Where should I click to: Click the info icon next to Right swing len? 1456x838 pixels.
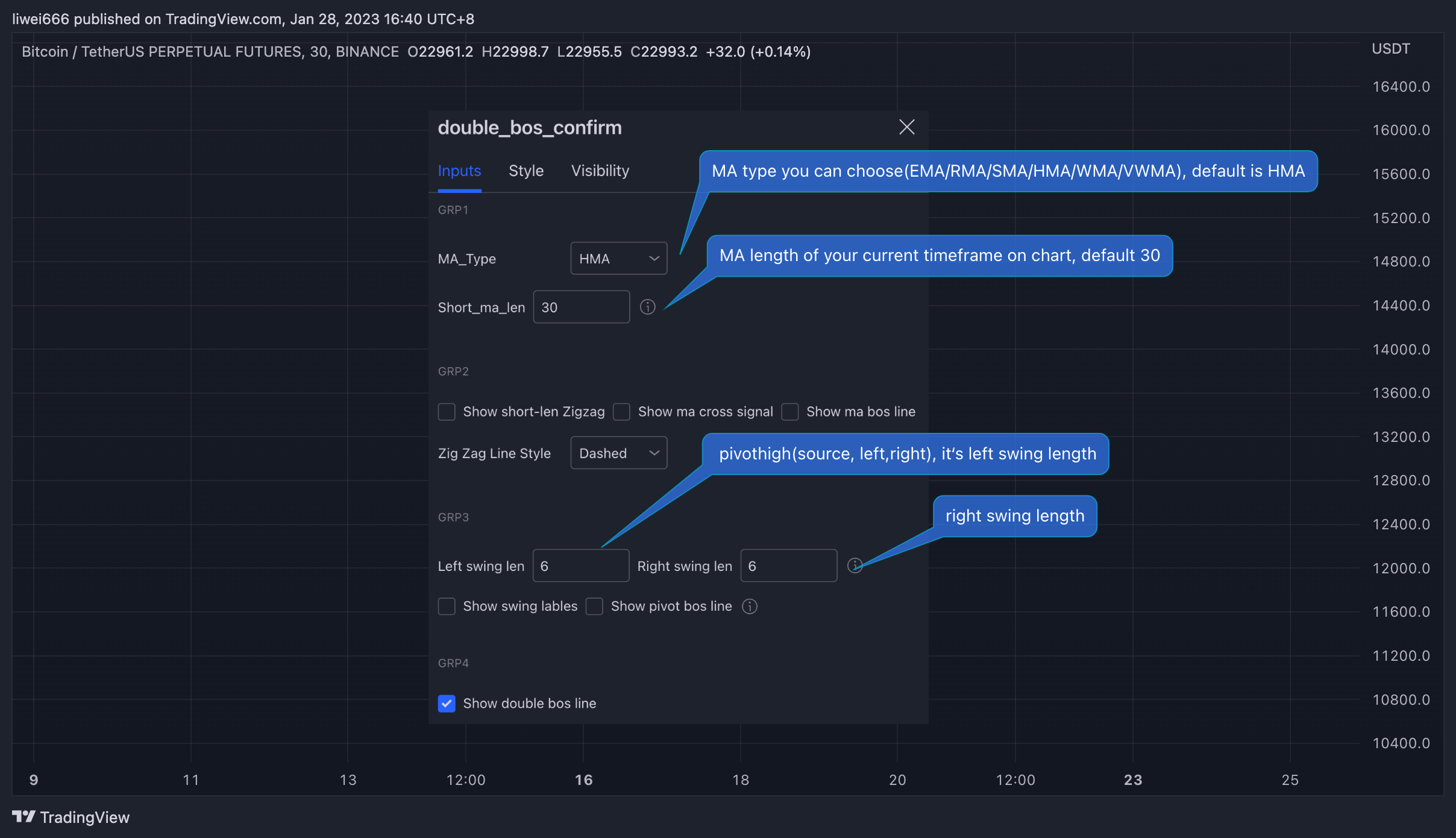coord(855,565)
